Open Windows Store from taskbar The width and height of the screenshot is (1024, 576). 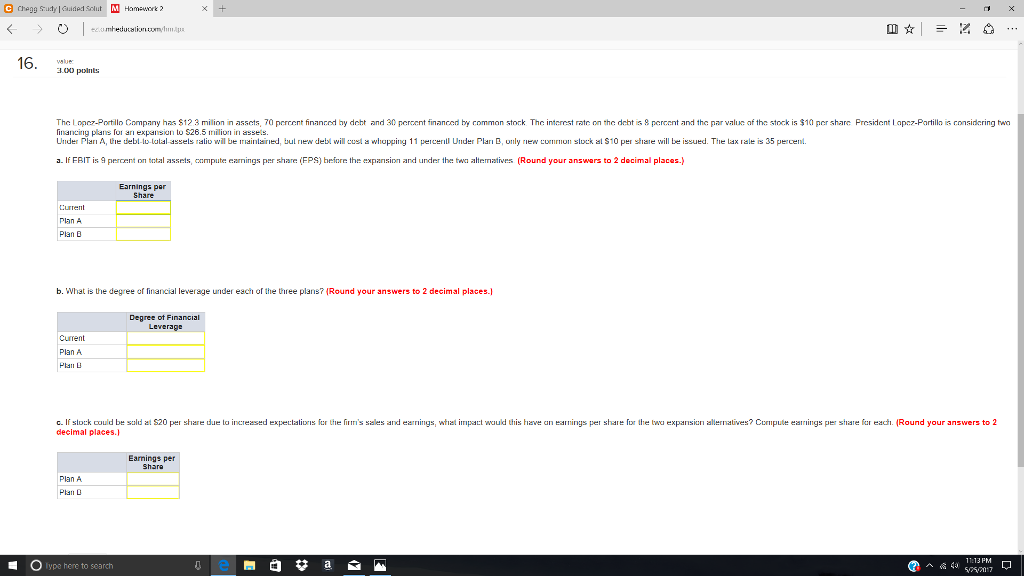pyautogui.click(x=276, y=566)
